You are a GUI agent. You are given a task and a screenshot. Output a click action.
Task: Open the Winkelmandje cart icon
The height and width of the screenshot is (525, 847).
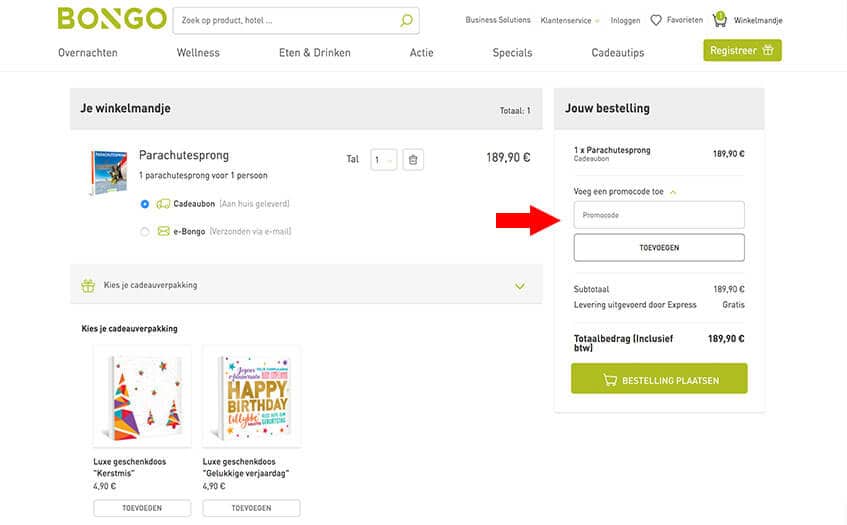point(719,19)
